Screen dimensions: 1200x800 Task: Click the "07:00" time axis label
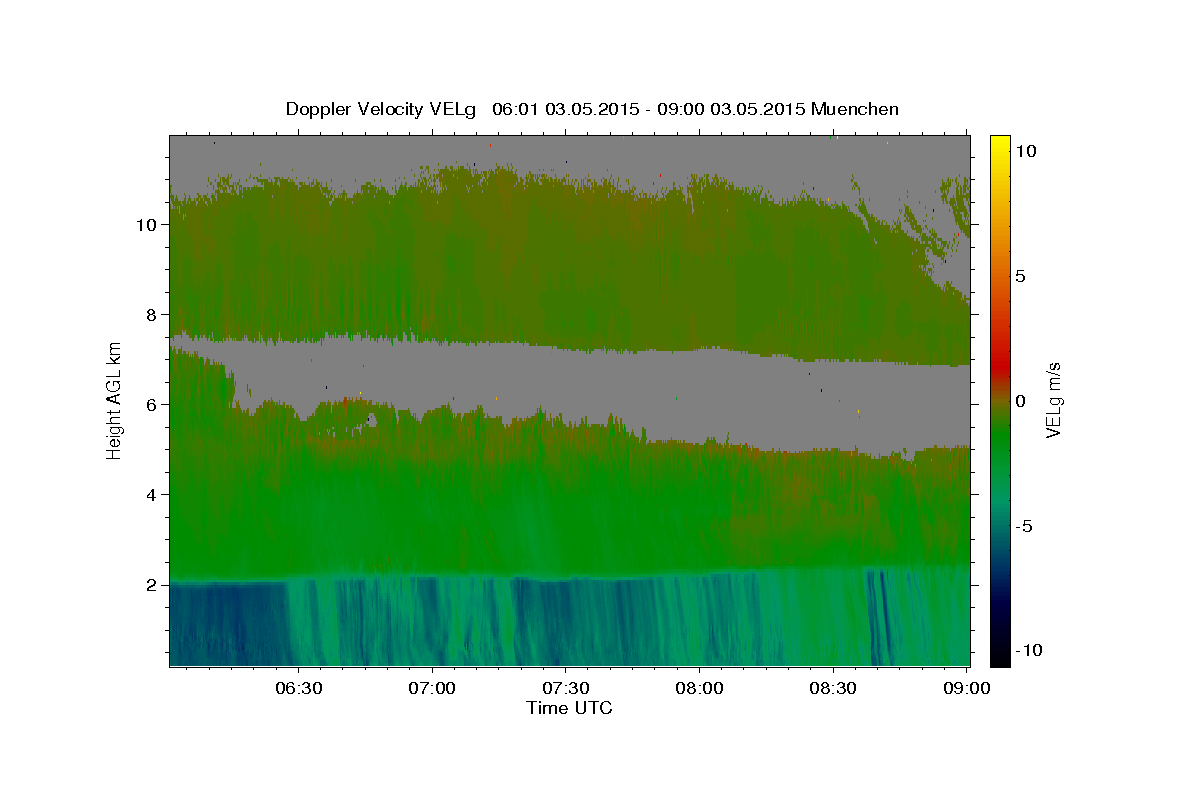coord(433,689)
